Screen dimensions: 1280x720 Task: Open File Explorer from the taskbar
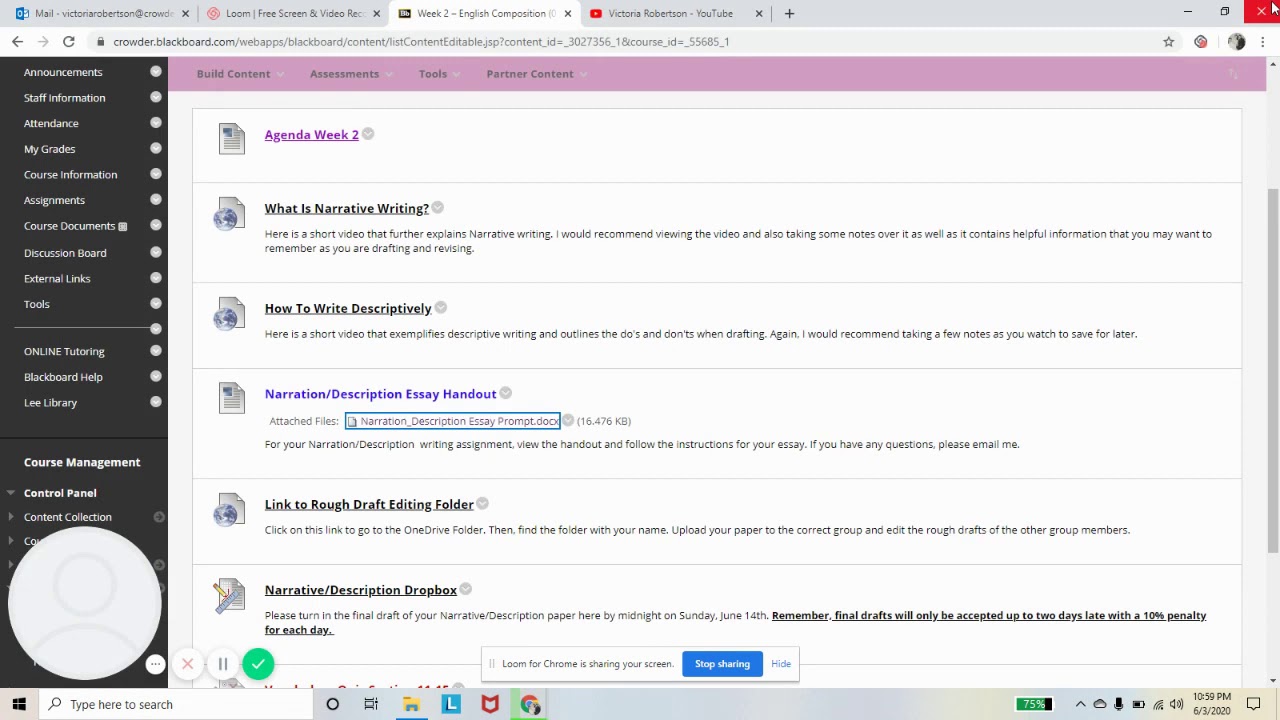pyautogui.click(x=411, y=704)
